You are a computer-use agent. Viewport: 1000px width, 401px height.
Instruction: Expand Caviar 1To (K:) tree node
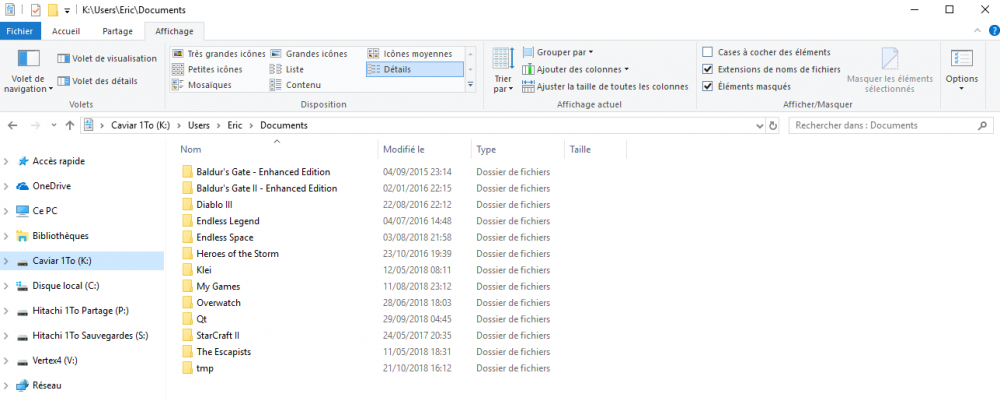[6, 261]
